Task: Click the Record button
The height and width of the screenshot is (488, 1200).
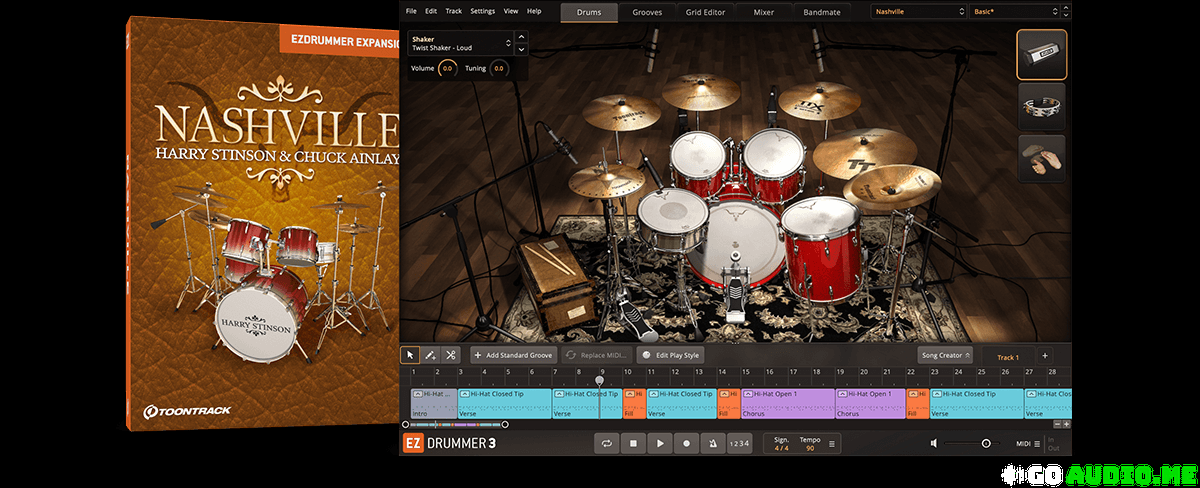Action: coord(686,443)
